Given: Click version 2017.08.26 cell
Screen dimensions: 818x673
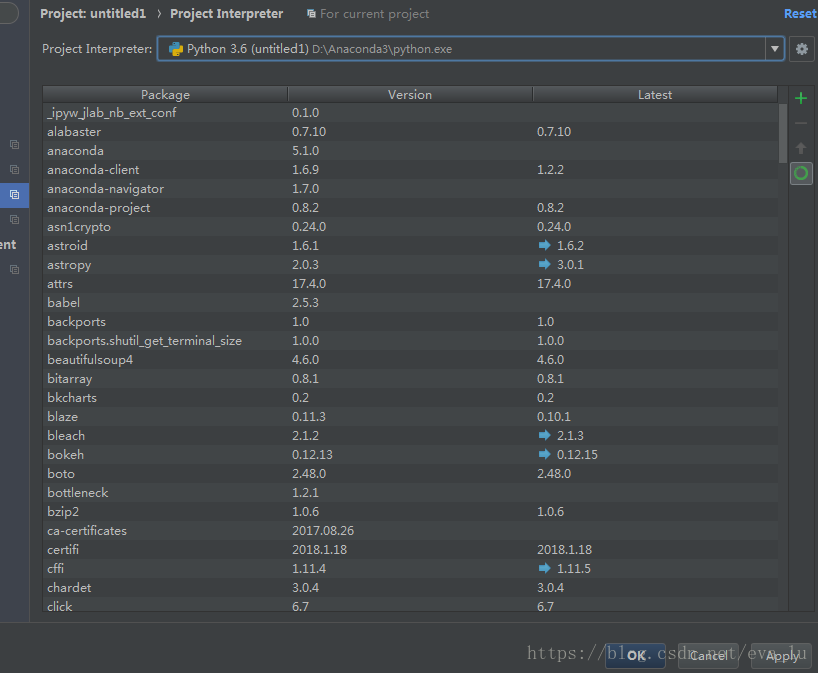Looking at the screenshot, I should pos(323,531).
